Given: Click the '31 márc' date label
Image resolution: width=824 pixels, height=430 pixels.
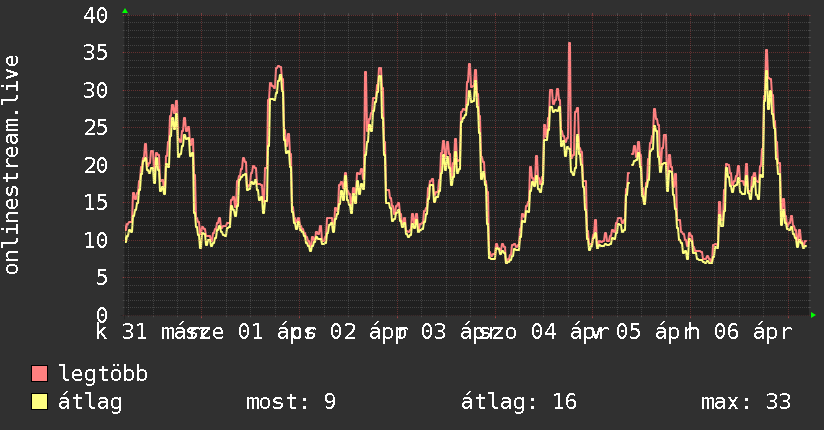Looking at the screenshot, I should coord(167,332).
